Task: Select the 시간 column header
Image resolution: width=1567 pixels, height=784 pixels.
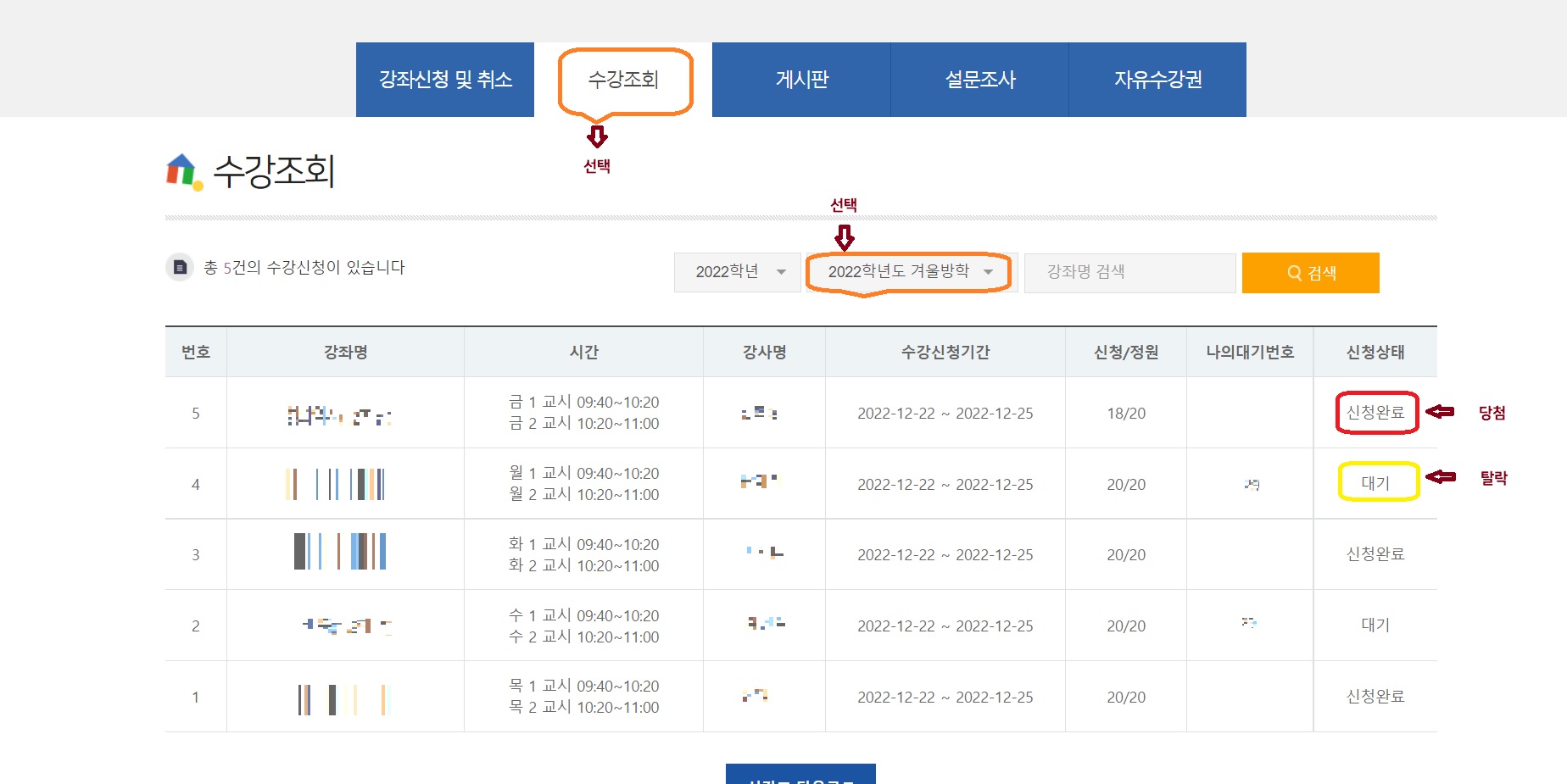Action: pos(583,352)
